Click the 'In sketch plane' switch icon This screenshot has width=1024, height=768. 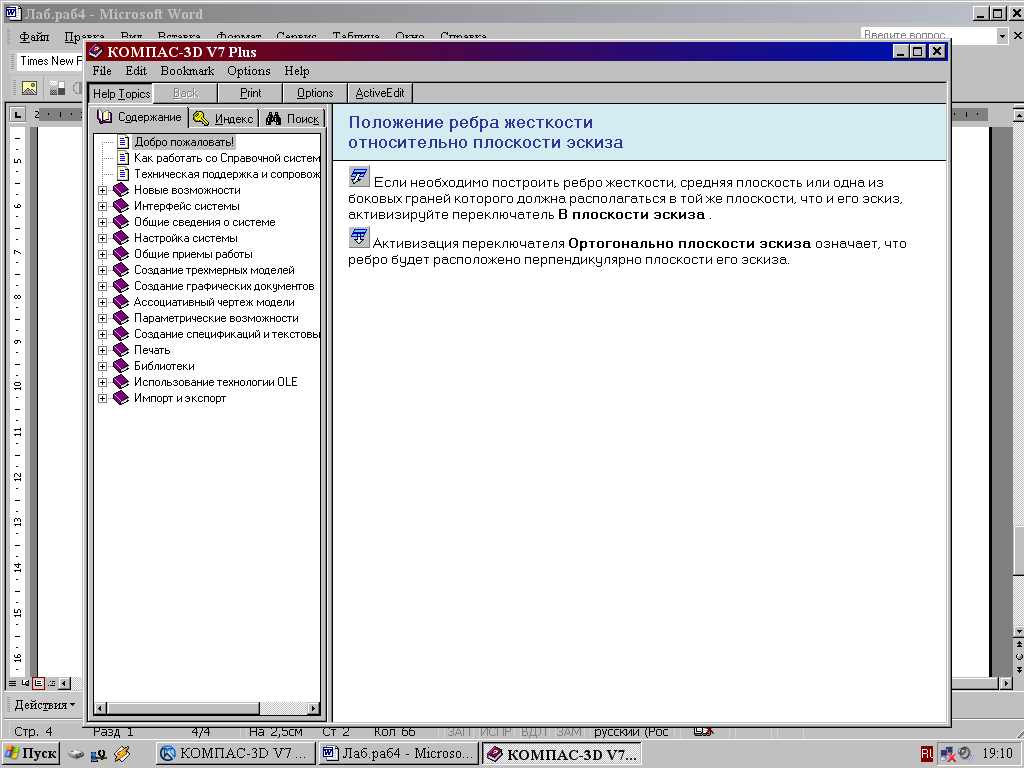(359, 176)
